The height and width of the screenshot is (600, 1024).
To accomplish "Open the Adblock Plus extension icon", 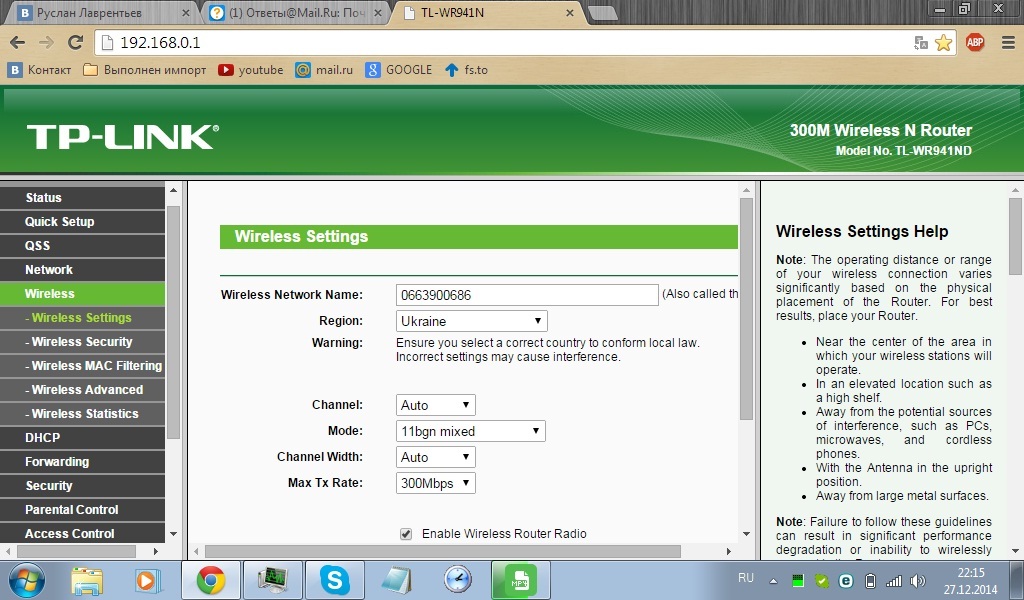I will [974, 43].
